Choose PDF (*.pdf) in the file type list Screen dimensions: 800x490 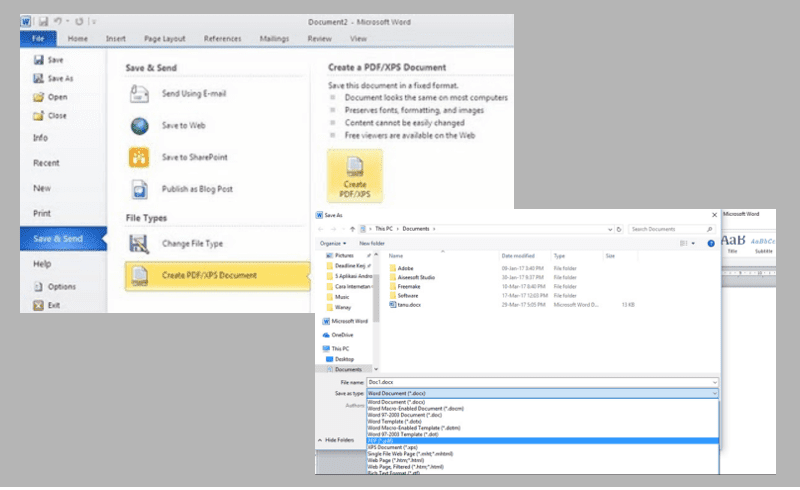coord(542,441)
